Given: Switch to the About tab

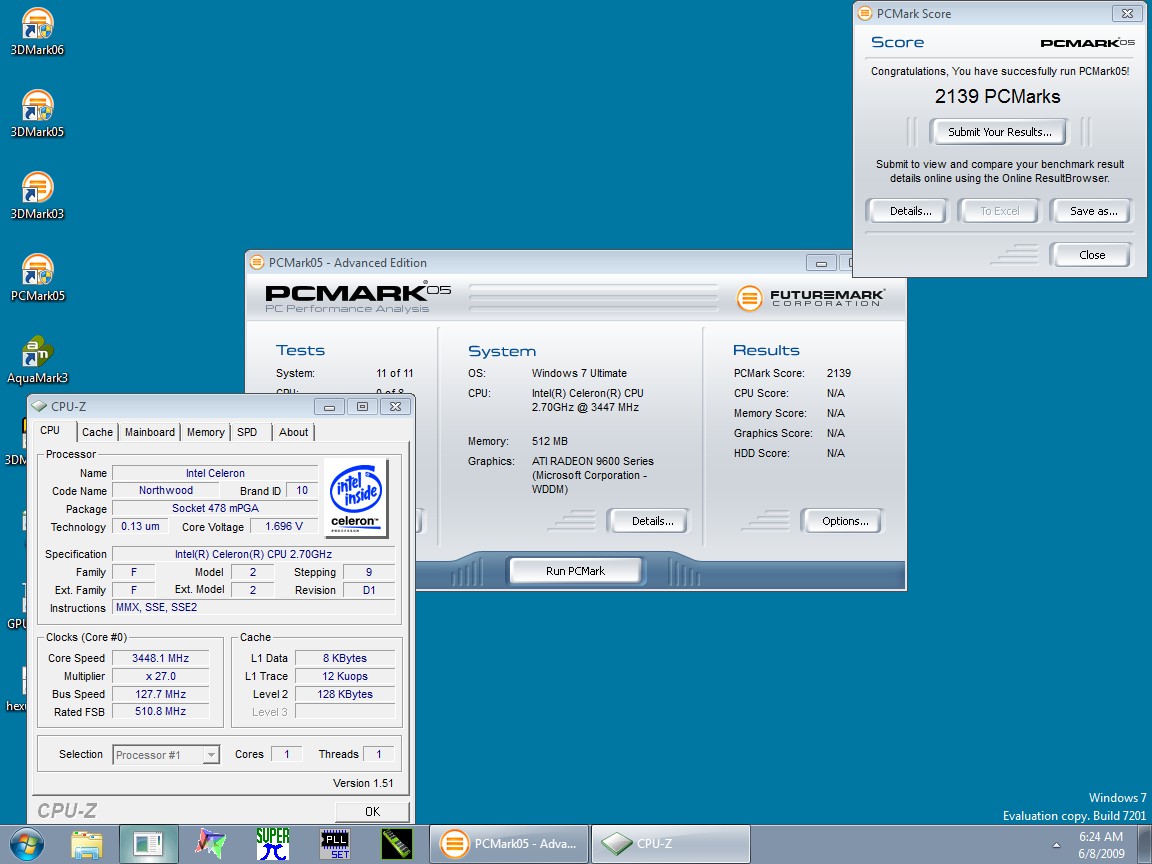Looking at the screenshot, I should coord(293,432).
